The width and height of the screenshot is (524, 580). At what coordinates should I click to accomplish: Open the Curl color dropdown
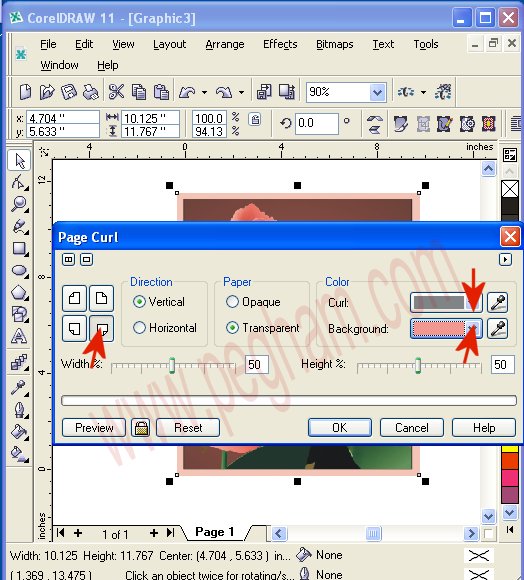(473, 303)
